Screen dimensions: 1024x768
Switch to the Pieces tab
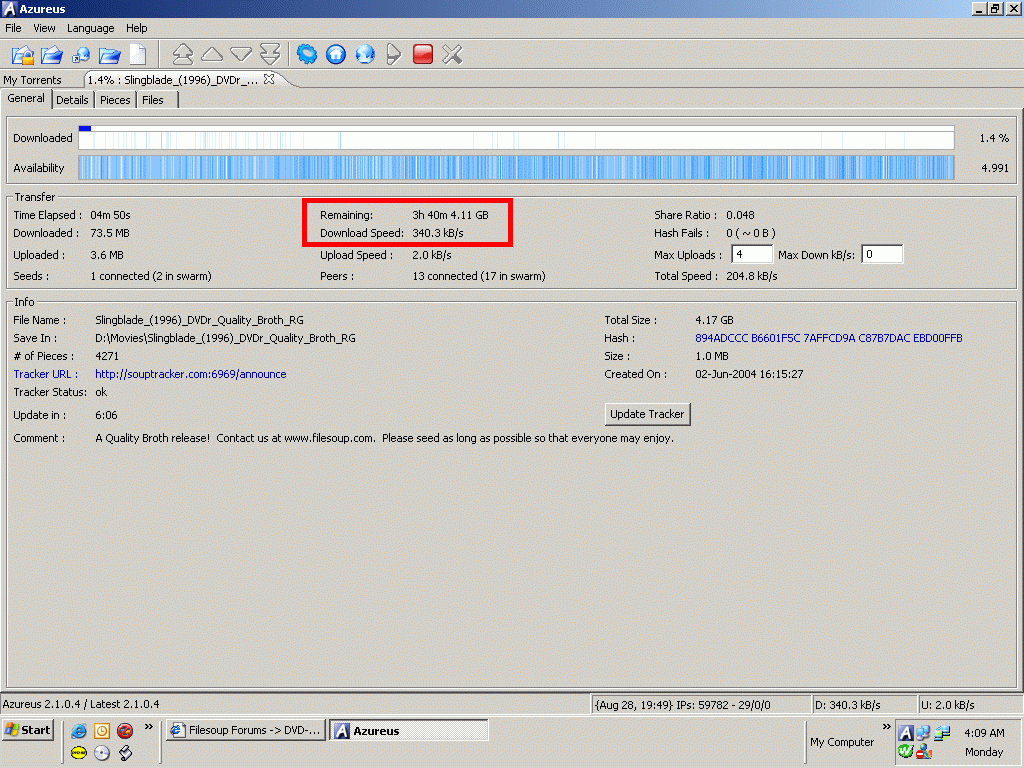[115, 100]
